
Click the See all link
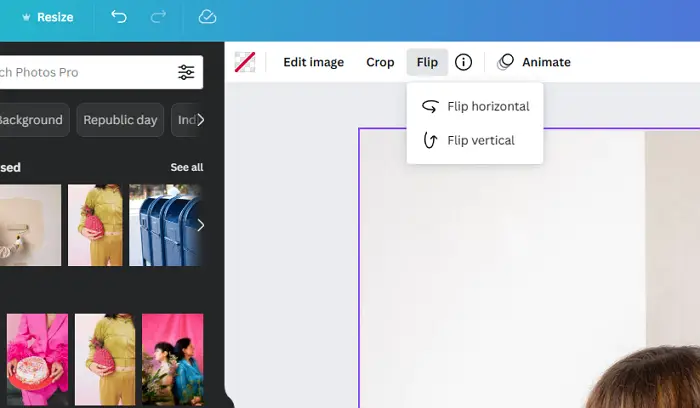(x=187, y=167)
